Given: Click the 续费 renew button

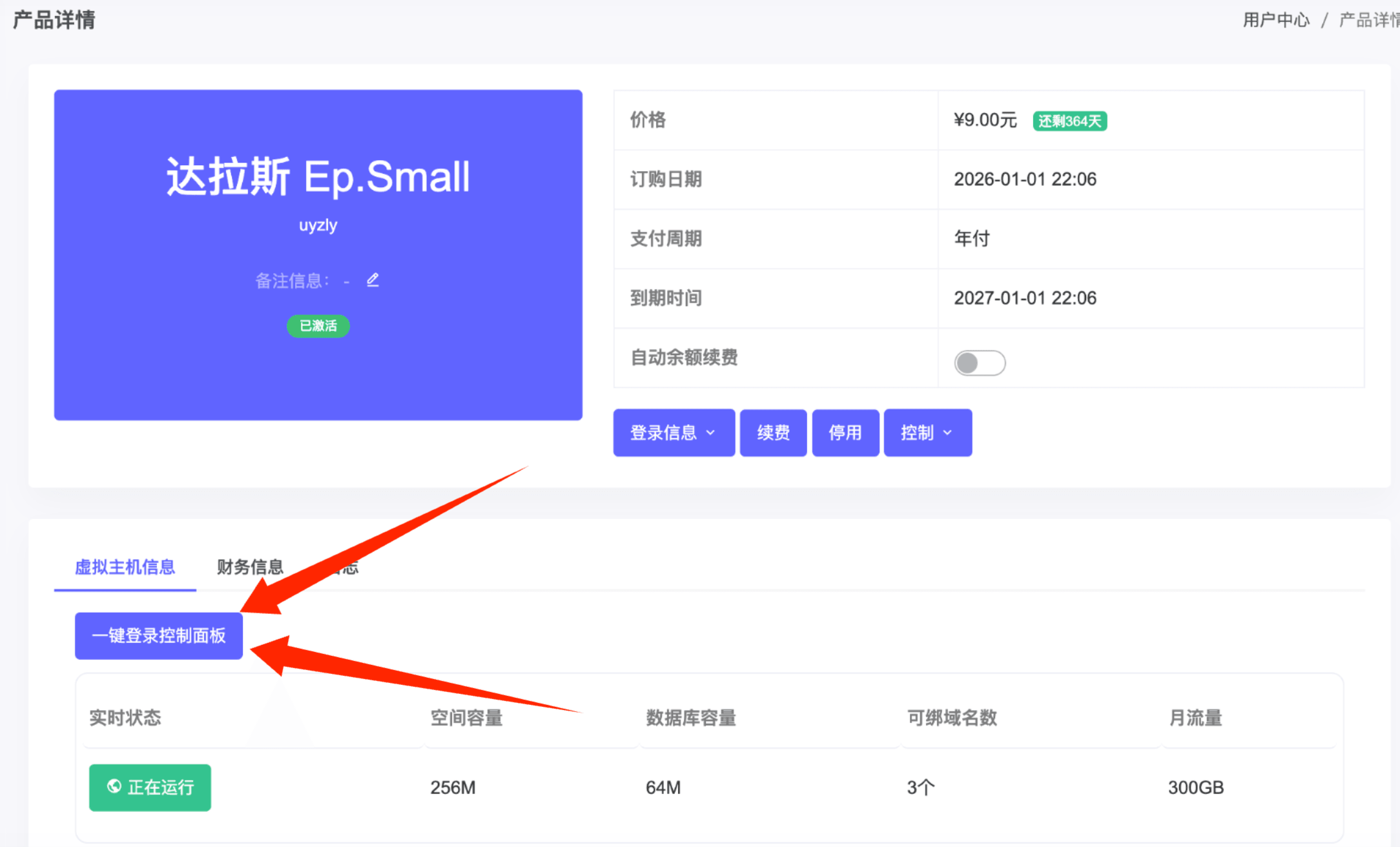Looking at the screenshot, I should tap(773, 433).
